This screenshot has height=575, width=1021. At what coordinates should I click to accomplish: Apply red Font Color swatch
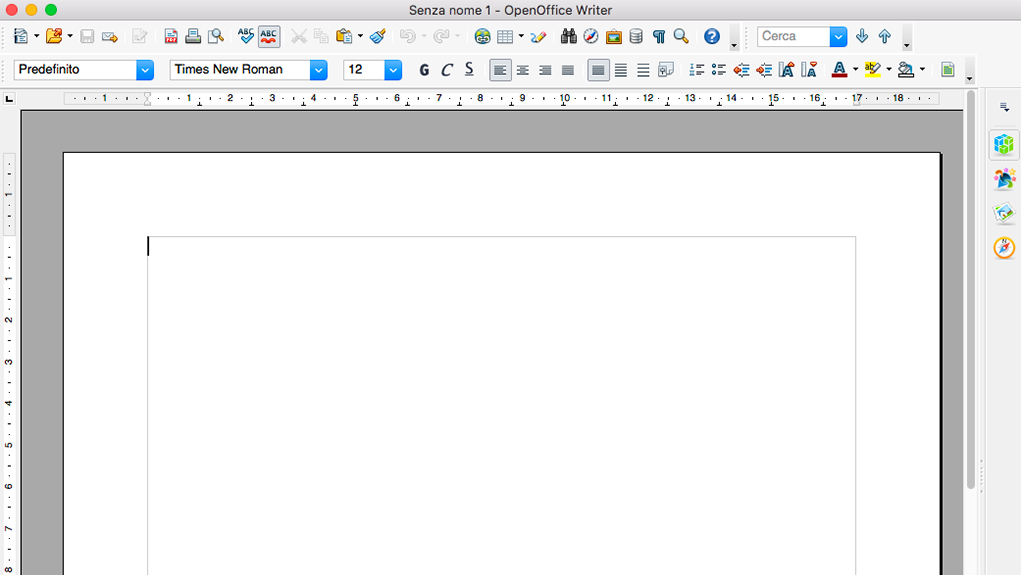839,70
